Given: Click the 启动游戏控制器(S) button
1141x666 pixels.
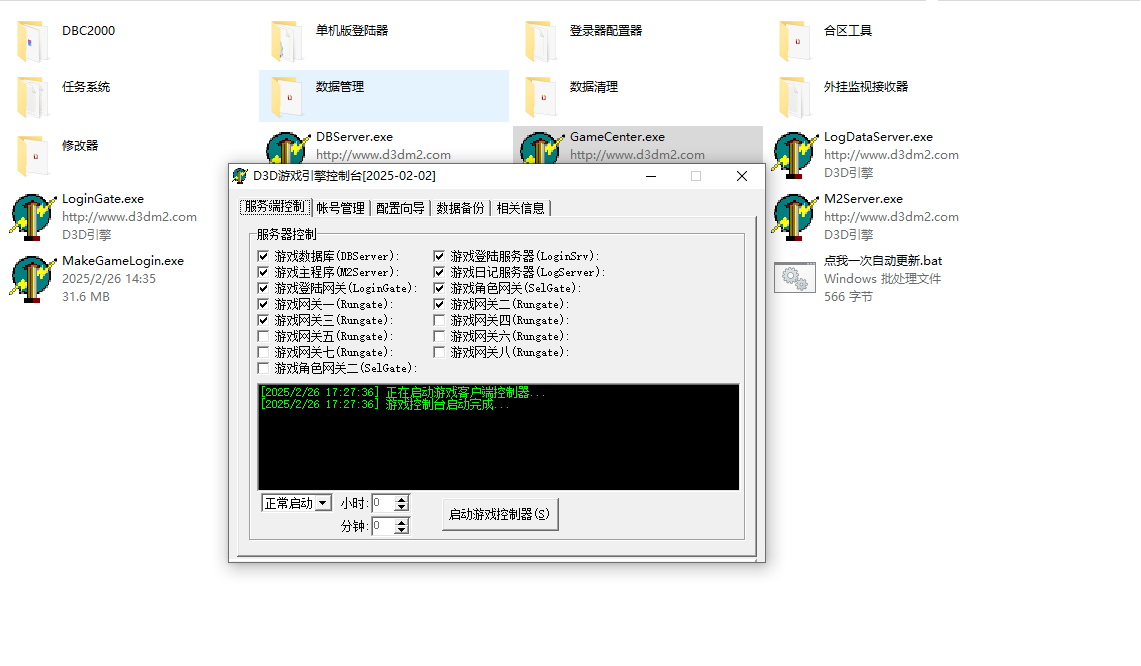Looking at the screenshot, I should pos(500,514).
